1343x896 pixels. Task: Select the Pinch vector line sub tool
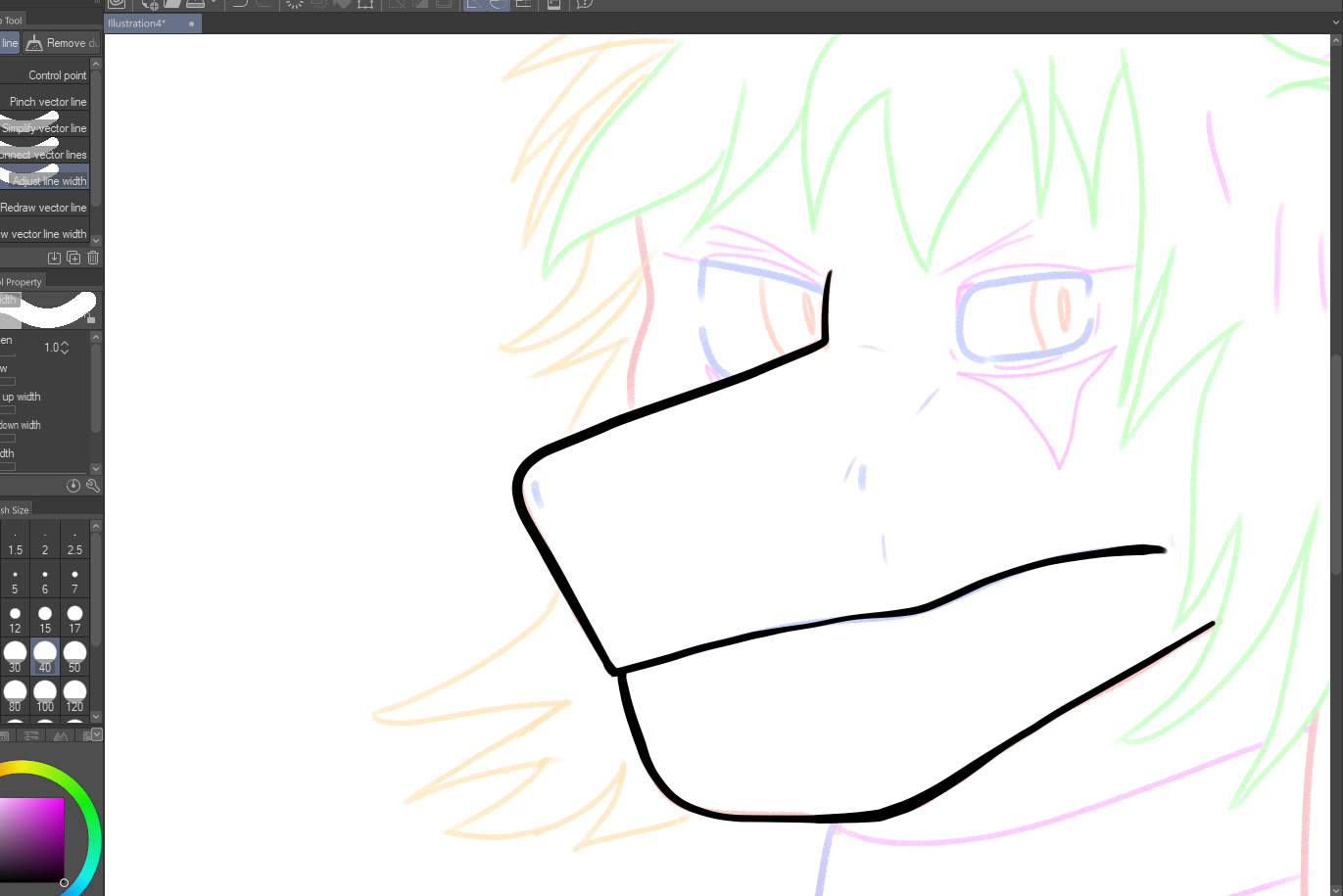tap(47, 102)
